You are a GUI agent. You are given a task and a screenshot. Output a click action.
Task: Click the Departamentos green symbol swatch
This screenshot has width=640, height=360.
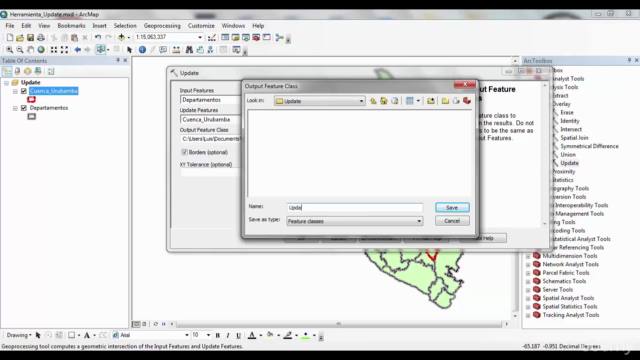pyautogui.click(x=31, y=116)
